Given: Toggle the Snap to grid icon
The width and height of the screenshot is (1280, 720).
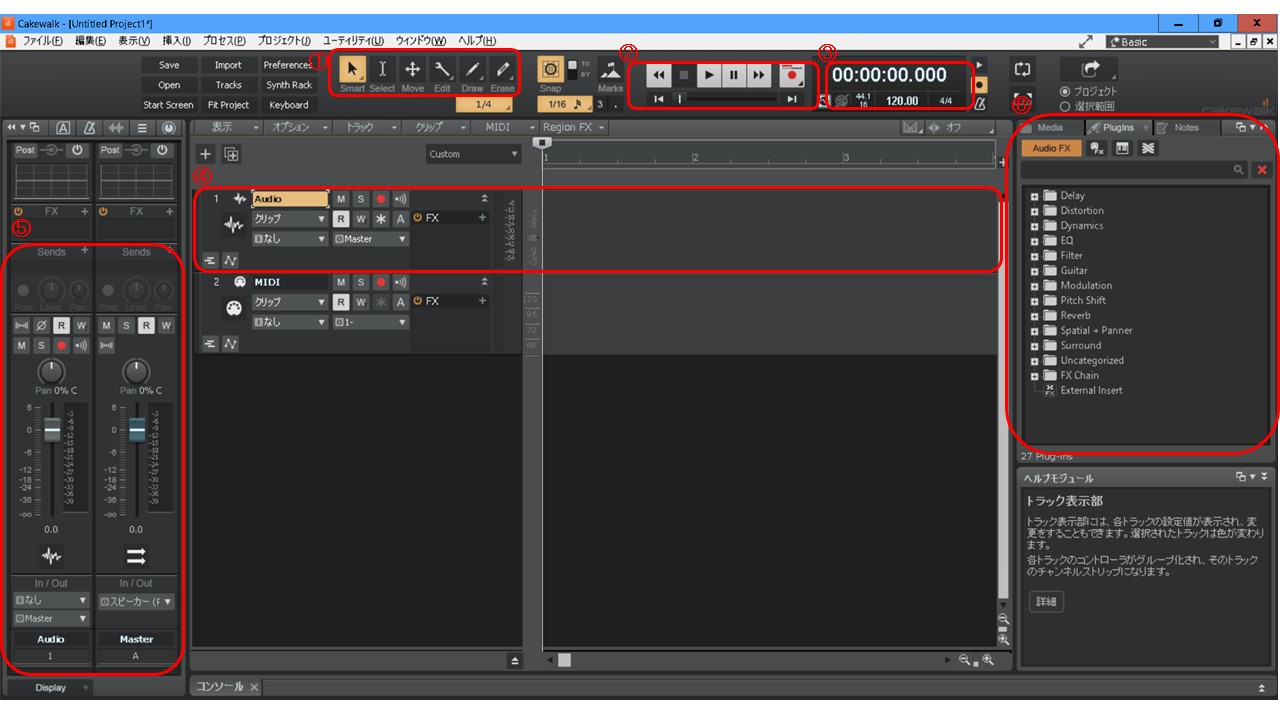Looking at the screenshot, I should pos(551,70).
